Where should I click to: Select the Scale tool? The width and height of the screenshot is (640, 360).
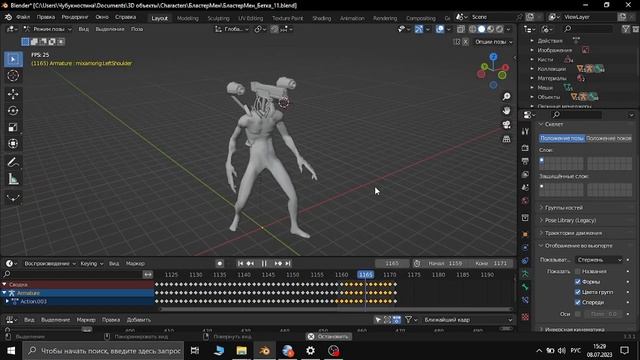pos(13,127)
